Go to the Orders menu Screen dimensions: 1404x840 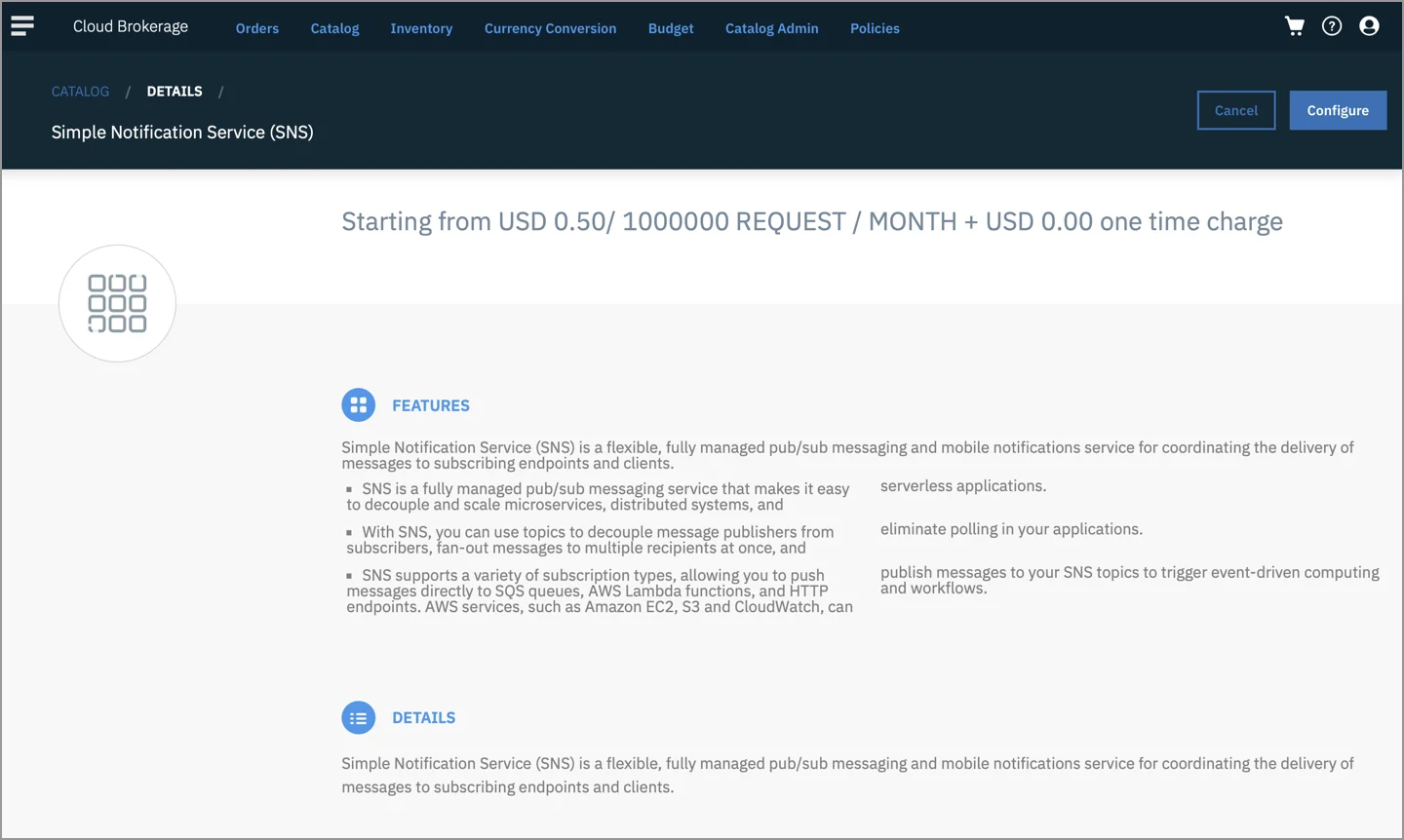tap(257, 28)
